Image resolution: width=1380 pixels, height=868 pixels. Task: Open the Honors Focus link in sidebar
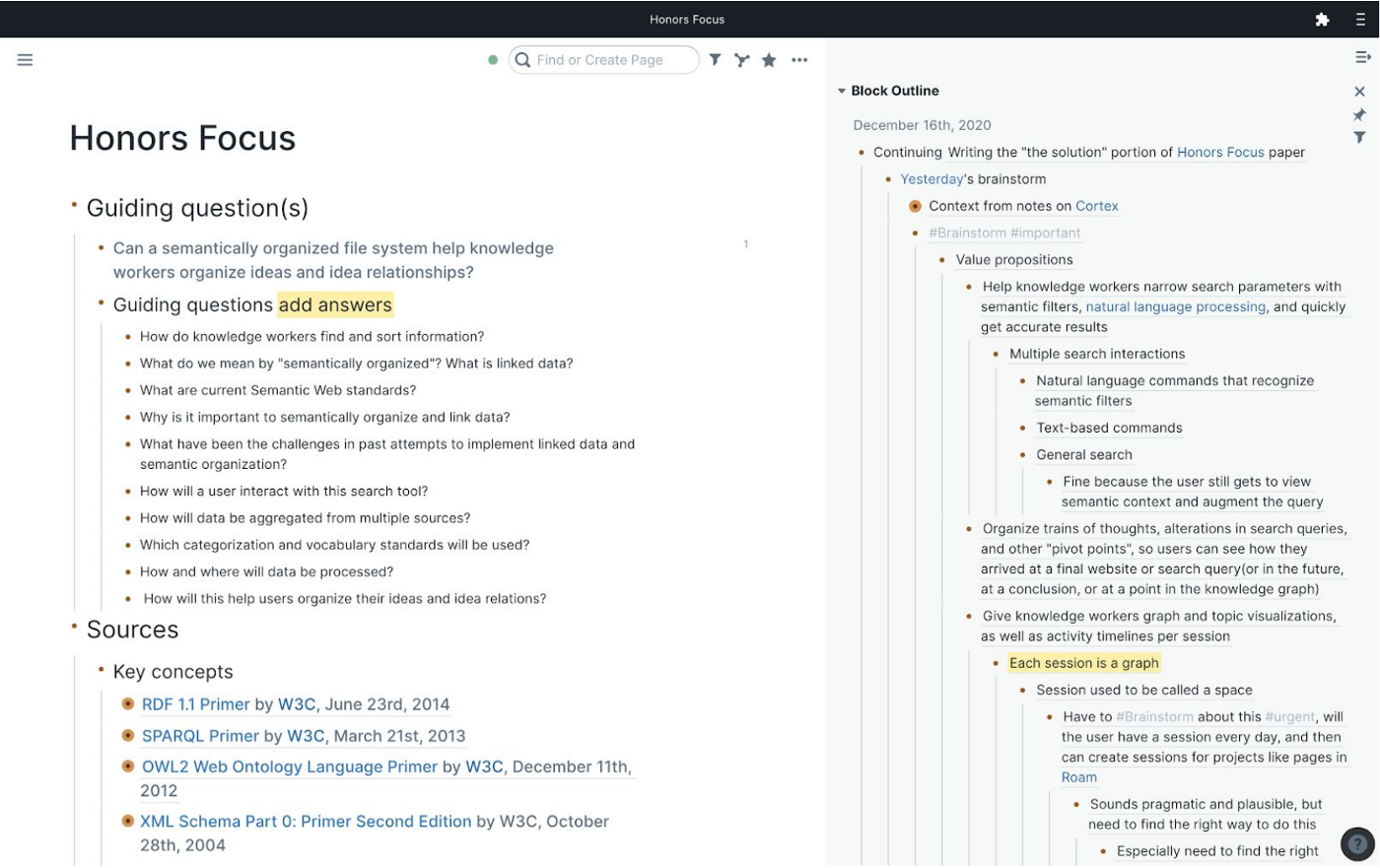(x=1220, y=152)
